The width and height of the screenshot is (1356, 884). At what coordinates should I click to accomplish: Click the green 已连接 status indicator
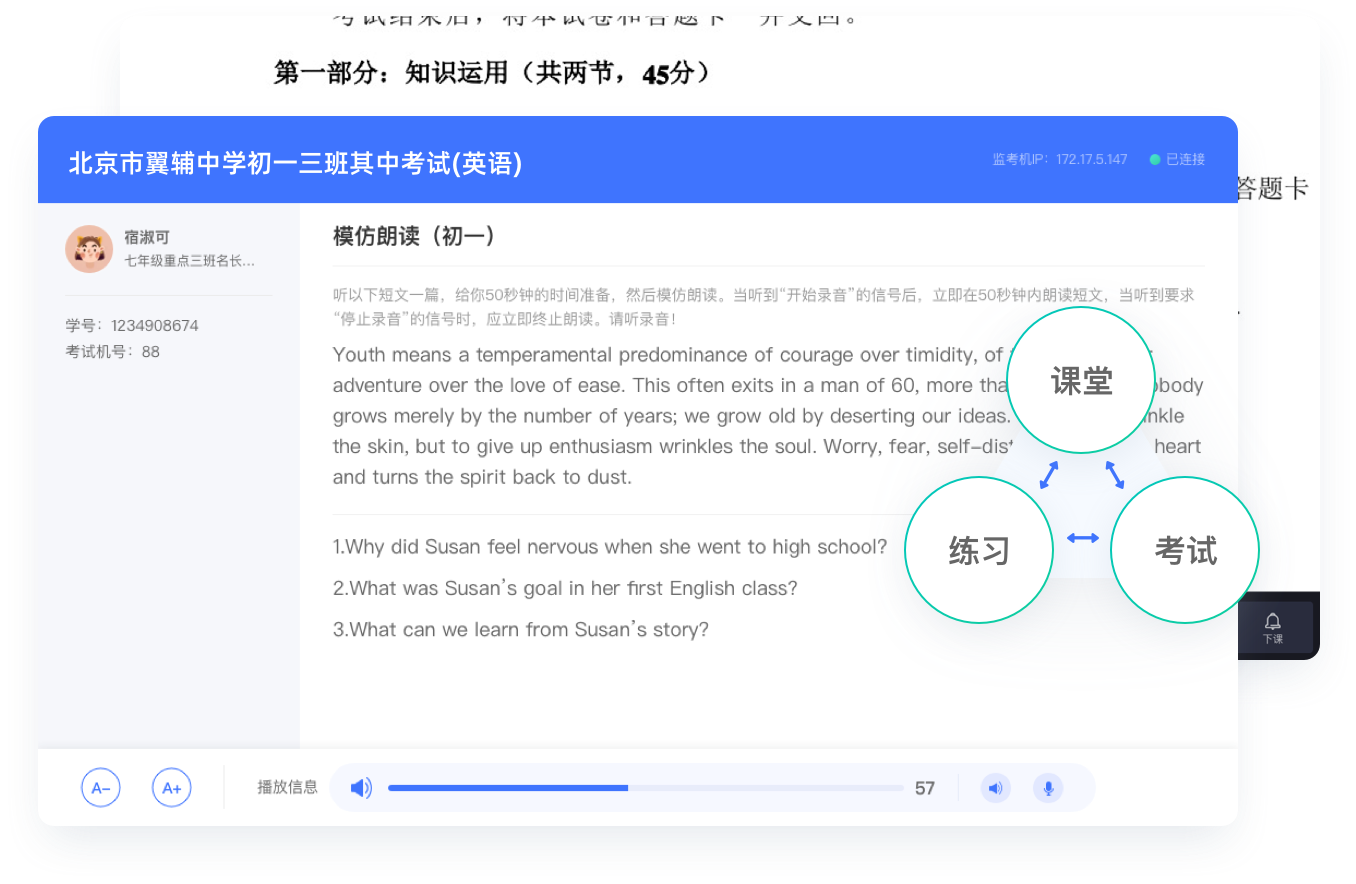click(1177, 160)
